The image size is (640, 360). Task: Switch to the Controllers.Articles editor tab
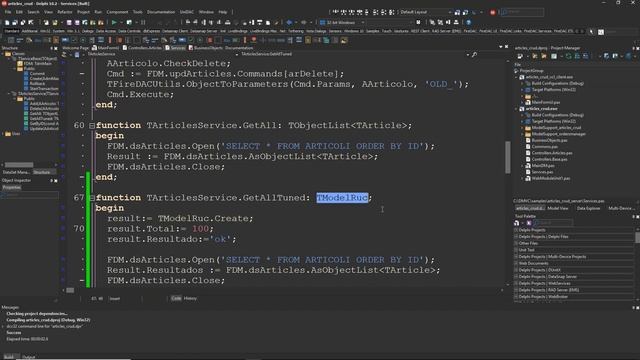142,48
